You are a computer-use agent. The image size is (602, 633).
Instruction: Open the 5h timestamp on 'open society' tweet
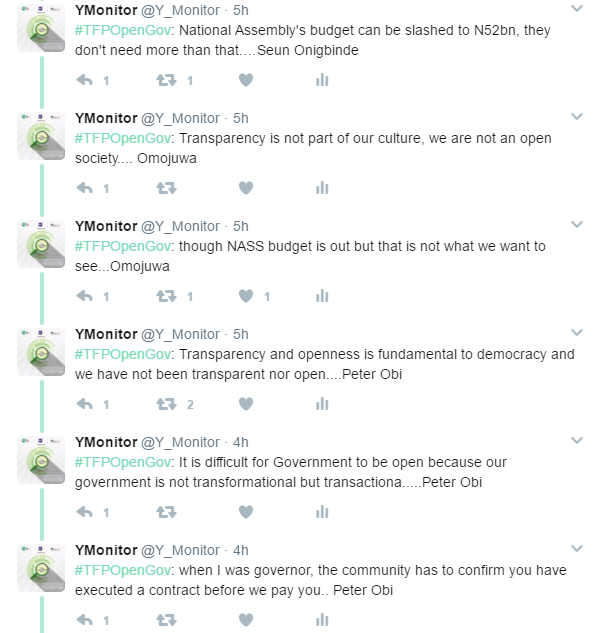pyautogui.click(x=240, y=118)
